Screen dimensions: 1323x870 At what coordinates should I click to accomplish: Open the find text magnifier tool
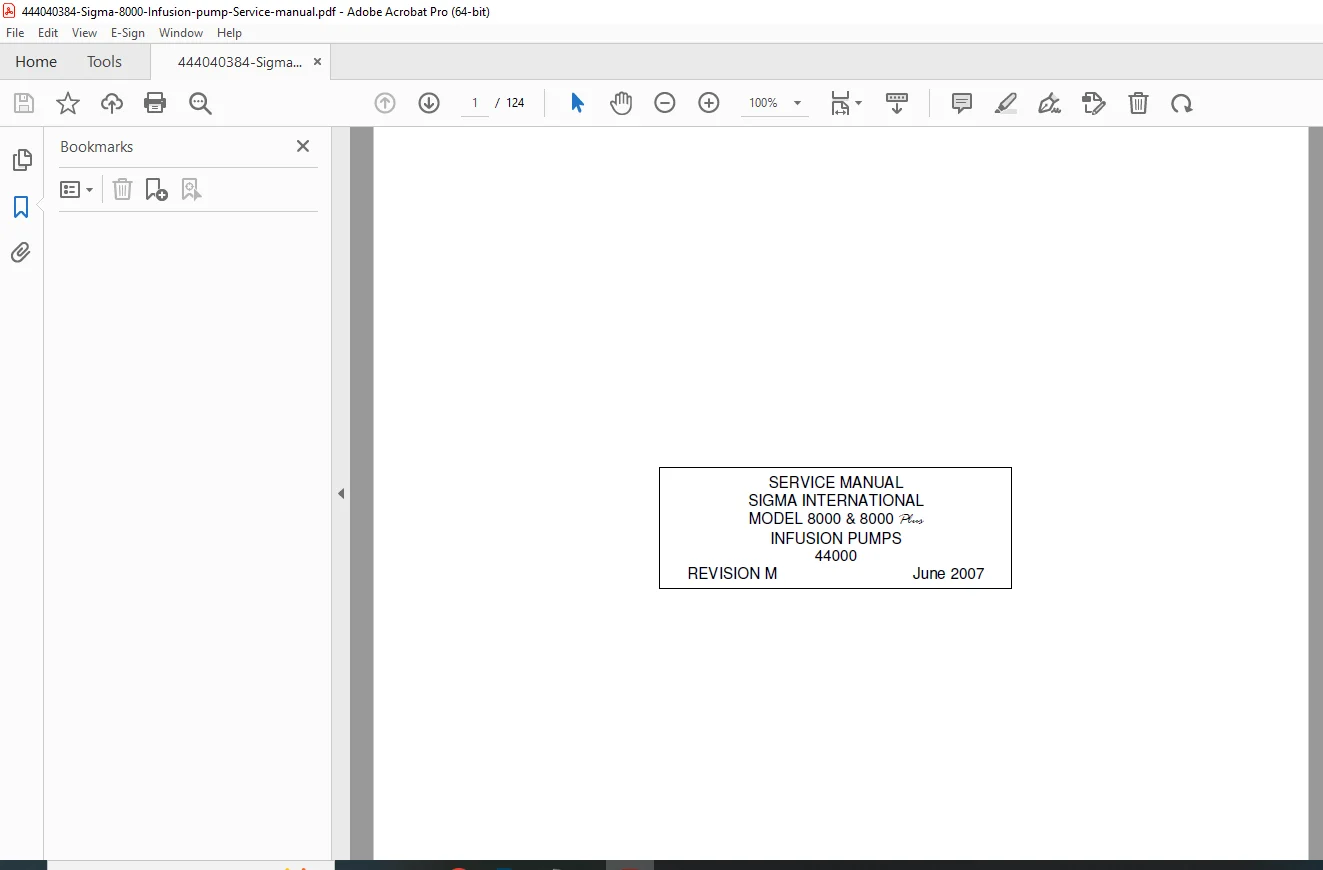click(x=200, y=103)
